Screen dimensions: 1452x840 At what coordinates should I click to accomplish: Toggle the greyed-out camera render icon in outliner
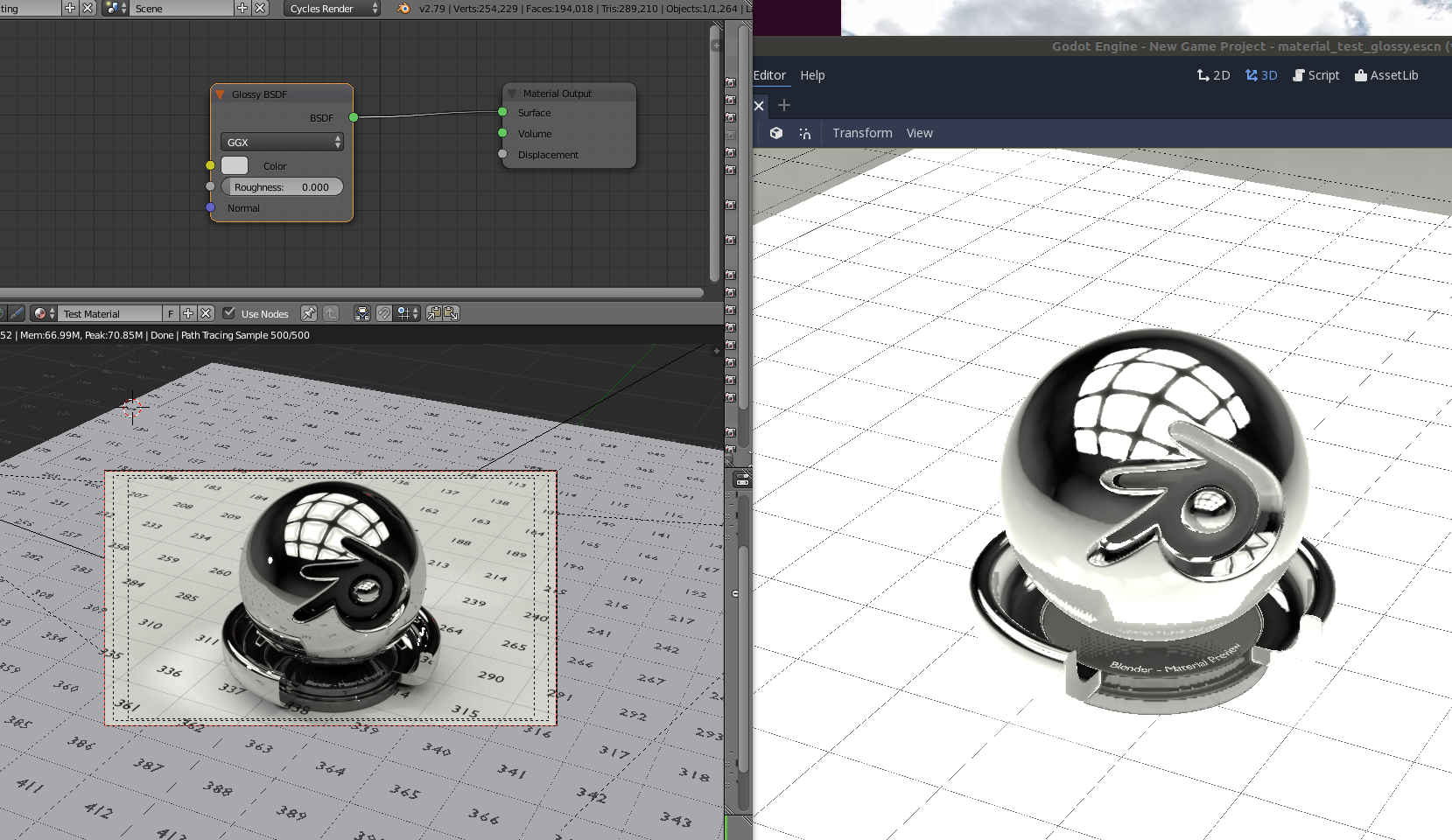pyautogui.click(x=731, y=135)
